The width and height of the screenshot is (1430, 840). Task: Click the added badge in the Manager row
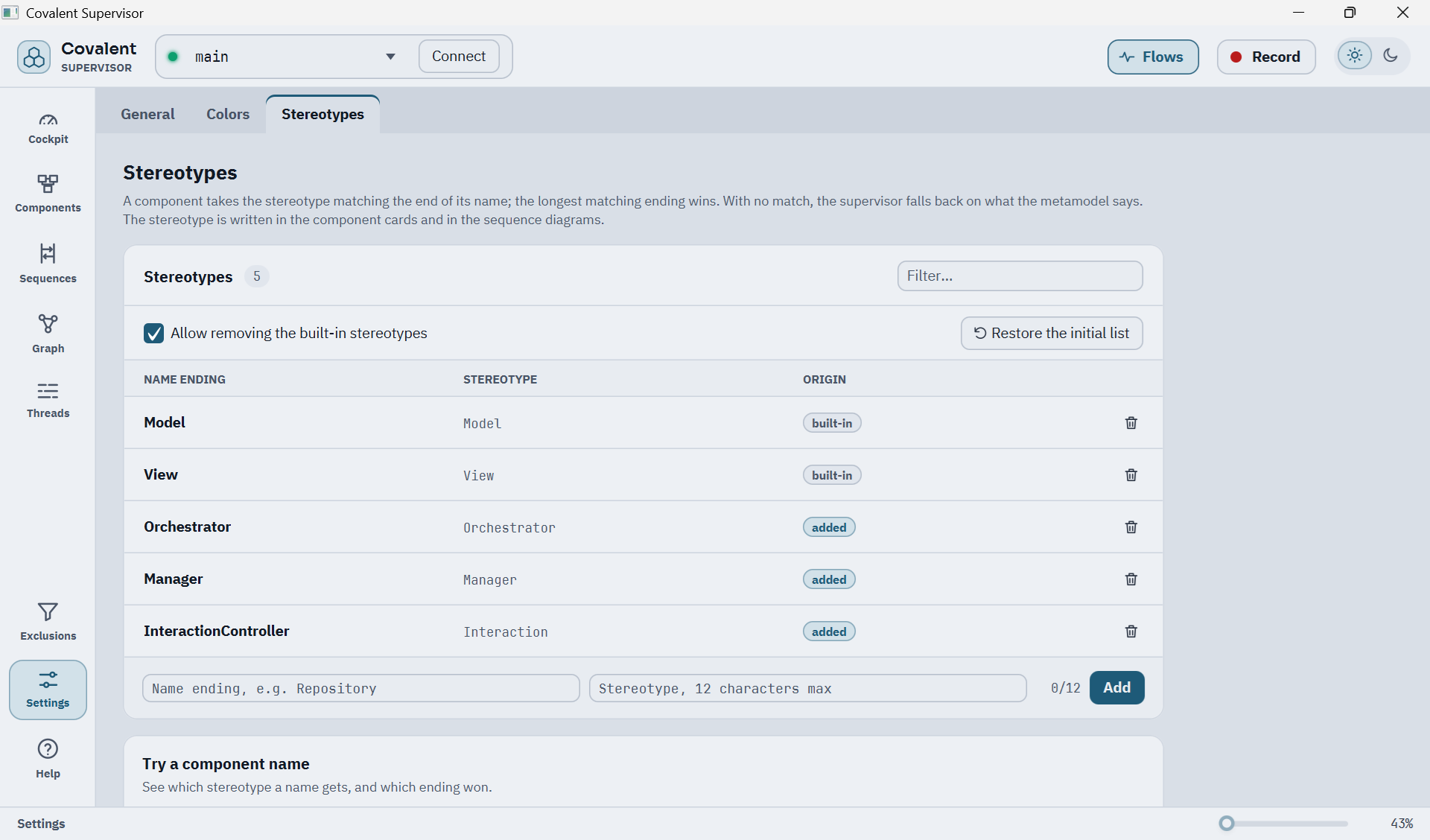829,579
